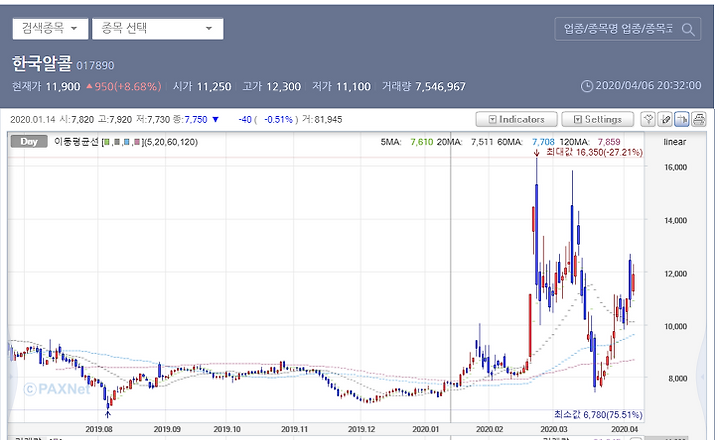Click the 16,000 price axis label
Screen dimensions: 720x440
675,167
